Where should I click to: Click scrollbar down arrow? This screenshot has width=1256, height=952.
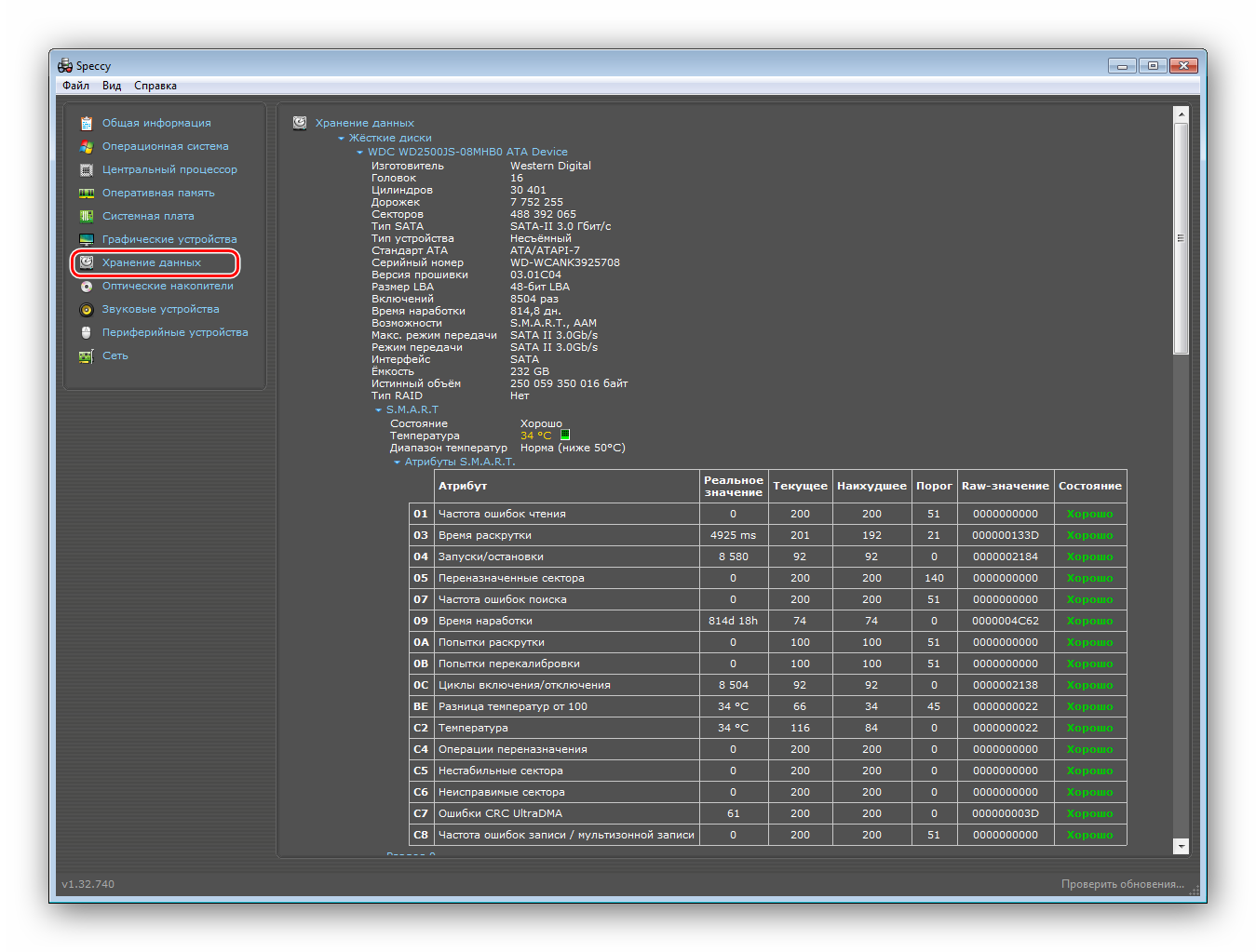1182,846
